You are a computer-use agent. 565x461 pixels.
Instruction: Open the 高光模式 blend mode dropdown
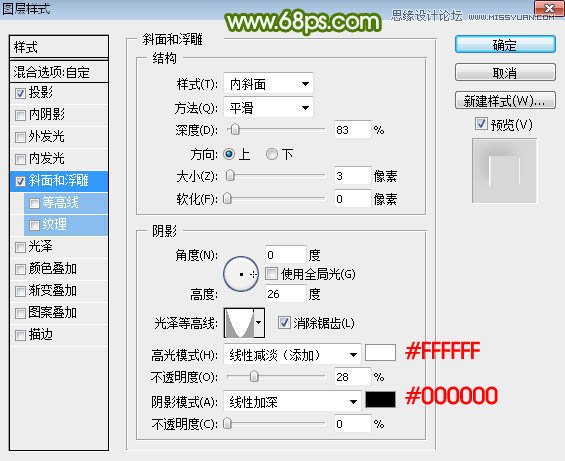(292, 355)
